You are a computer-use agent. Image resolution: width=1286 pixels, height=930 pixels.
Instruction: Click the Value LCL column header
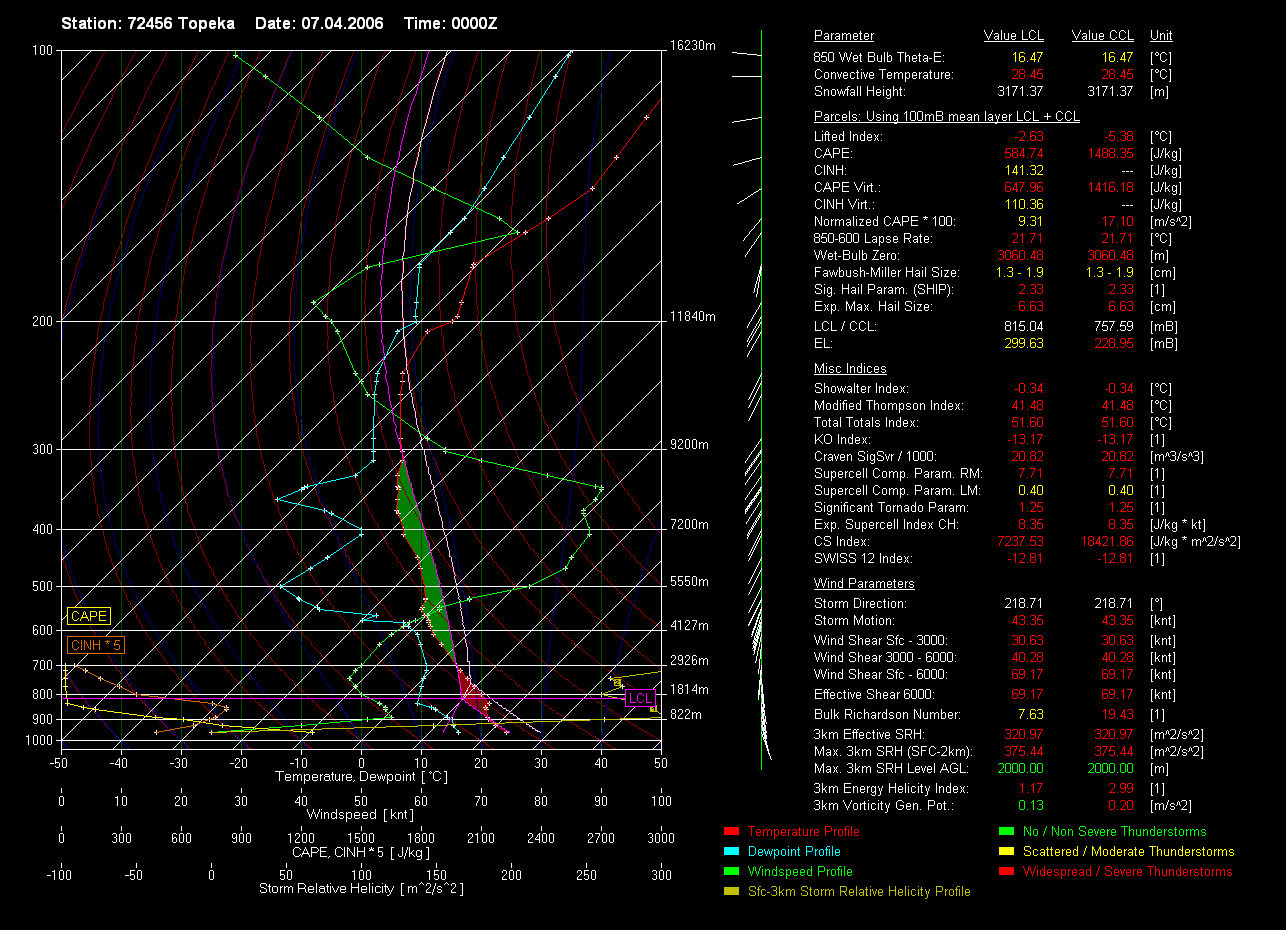click(1014, 36)
